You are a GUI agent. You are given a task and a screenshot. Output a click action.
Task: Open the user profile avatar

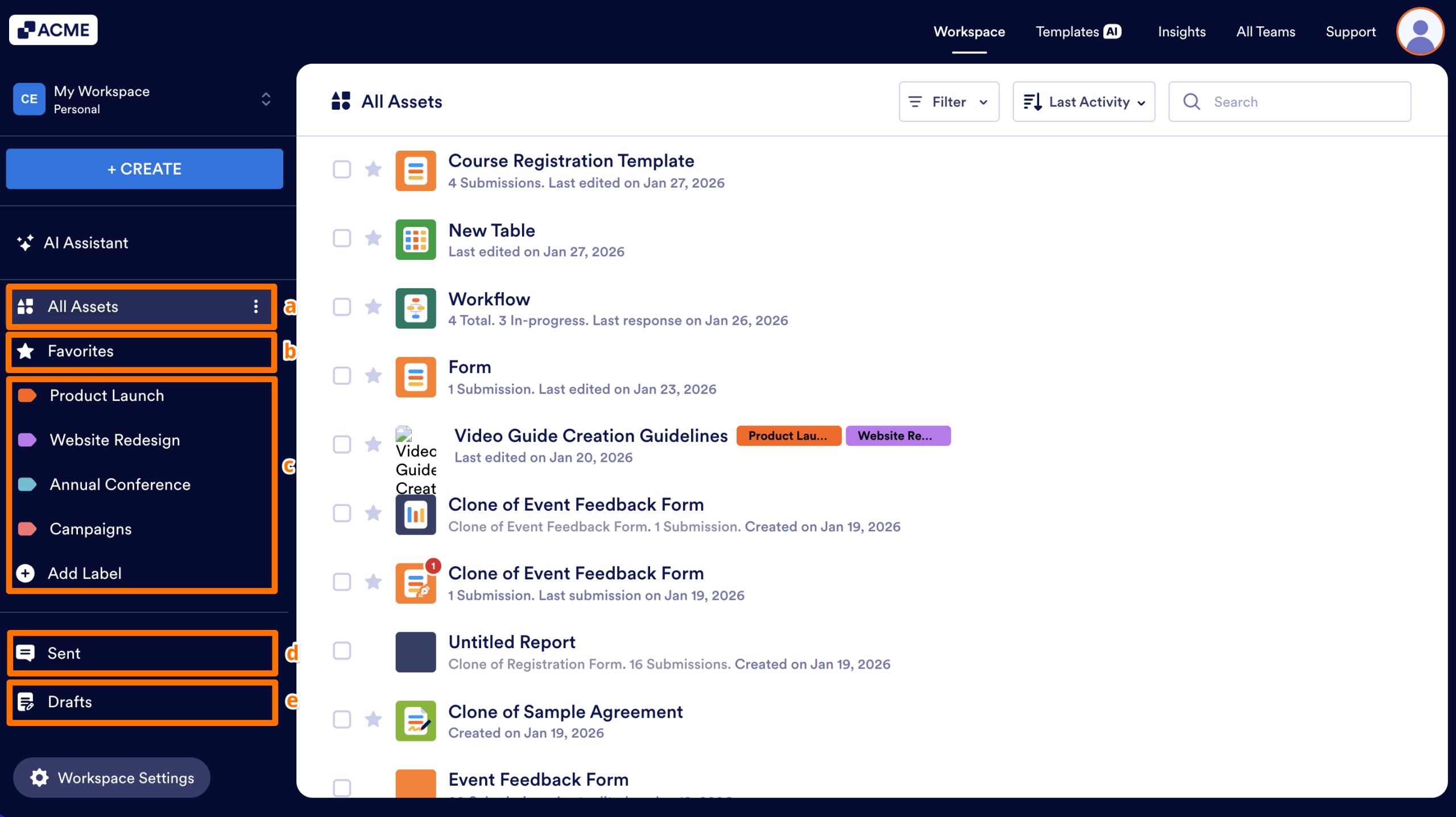[x=1420, y=32]
